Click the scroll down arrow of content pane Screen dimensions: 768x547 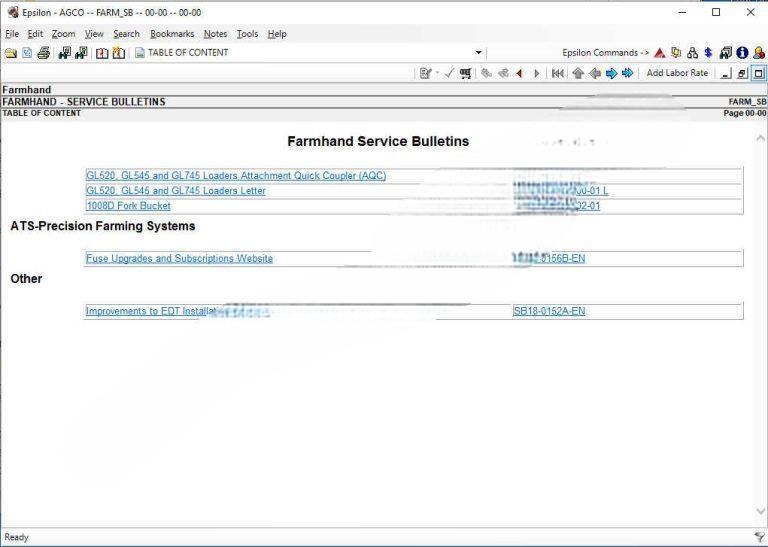coord(761,511)
